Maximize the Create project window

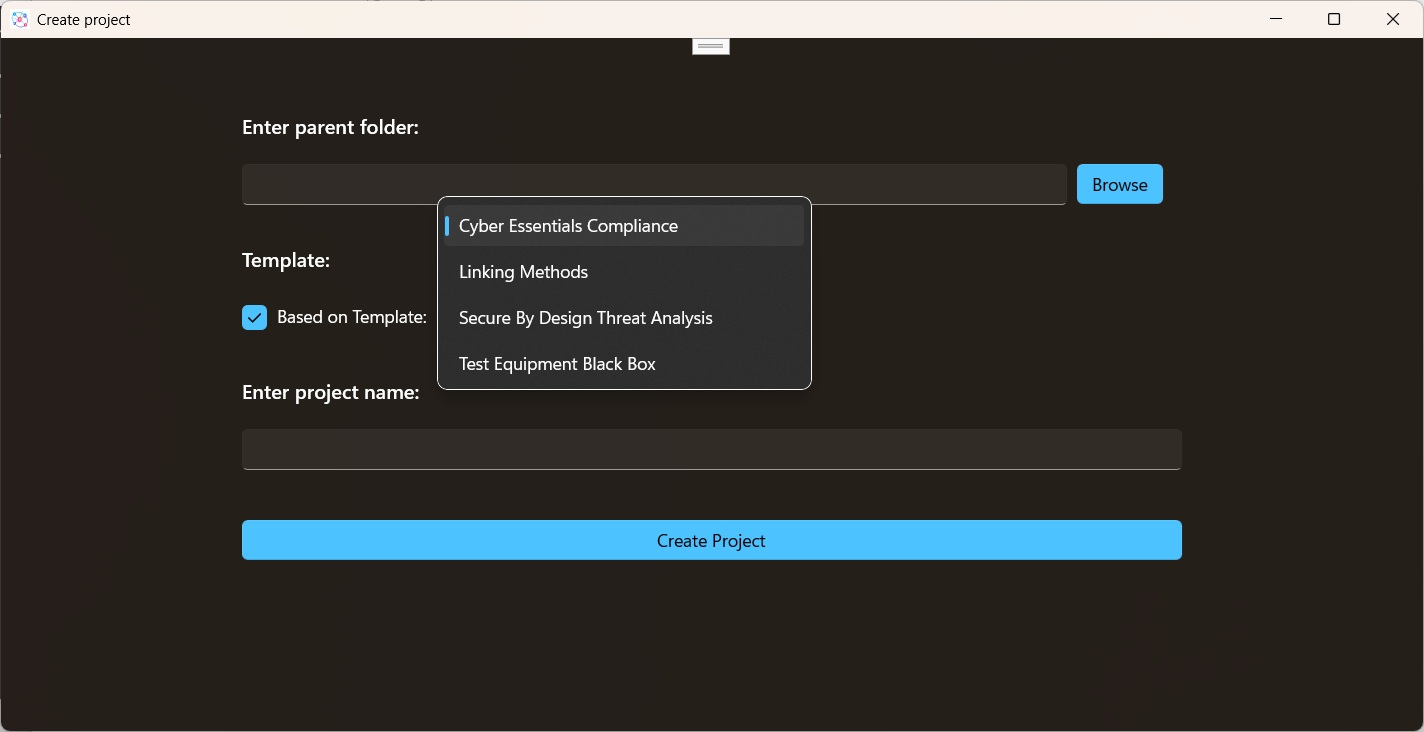tap(1334, 19)
